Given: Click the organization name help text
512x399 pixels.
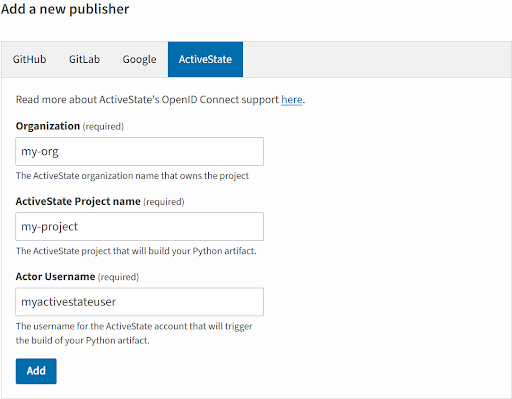Looking at the screenshot, I should (x=132, y=176).
